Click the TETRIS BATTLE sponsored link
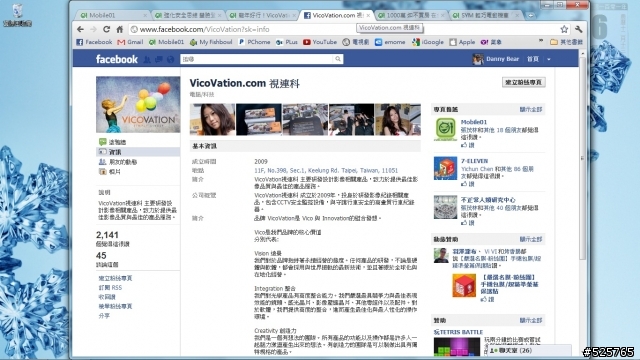Screen dimensions: 640x360 click(x=458, y=332)
